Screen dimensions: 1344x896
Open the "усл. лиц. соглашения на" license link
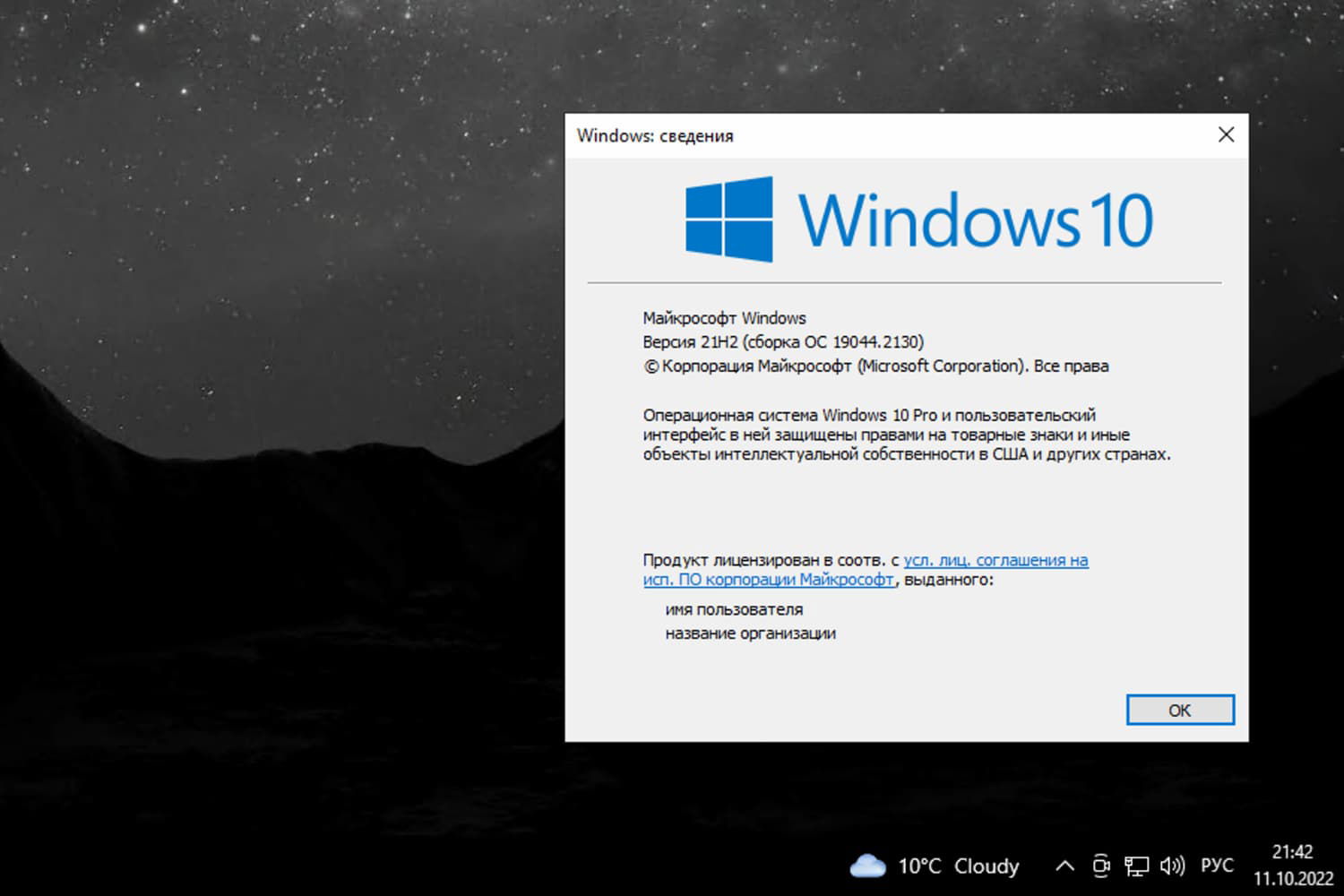click(995, 560)
